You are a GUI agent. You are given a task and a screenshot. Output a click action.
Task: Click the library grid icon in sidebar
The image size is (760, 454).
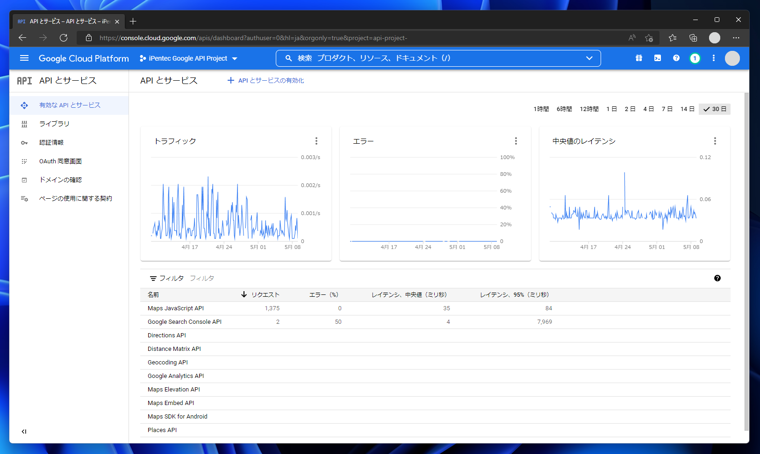(x=24, y=124)
